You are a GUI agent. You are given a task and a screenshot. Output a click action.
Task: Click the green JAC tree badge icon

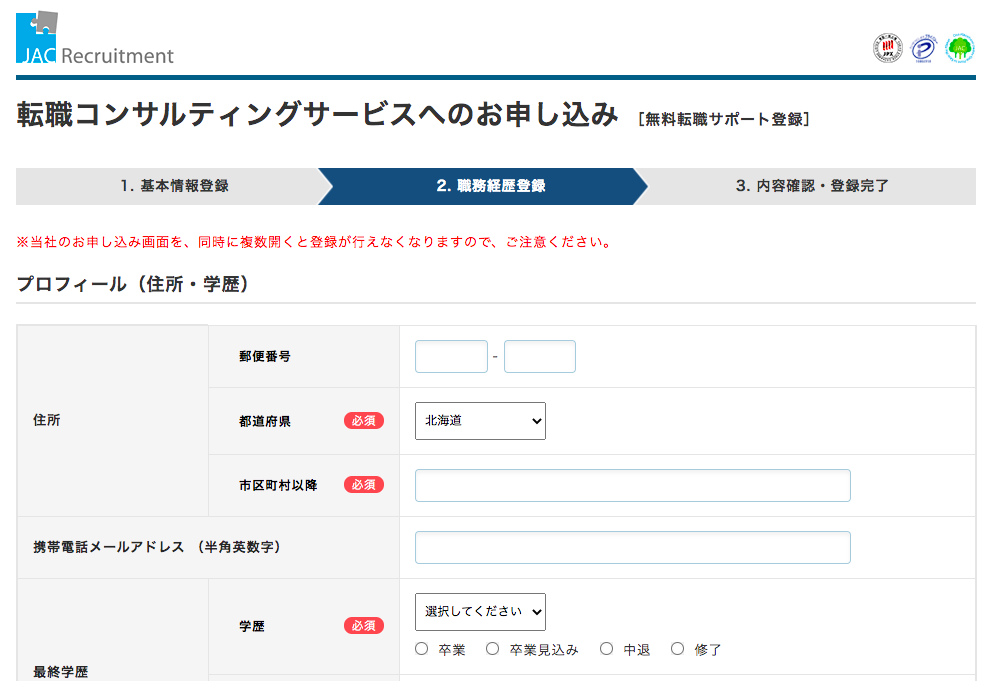pos(959,48)
